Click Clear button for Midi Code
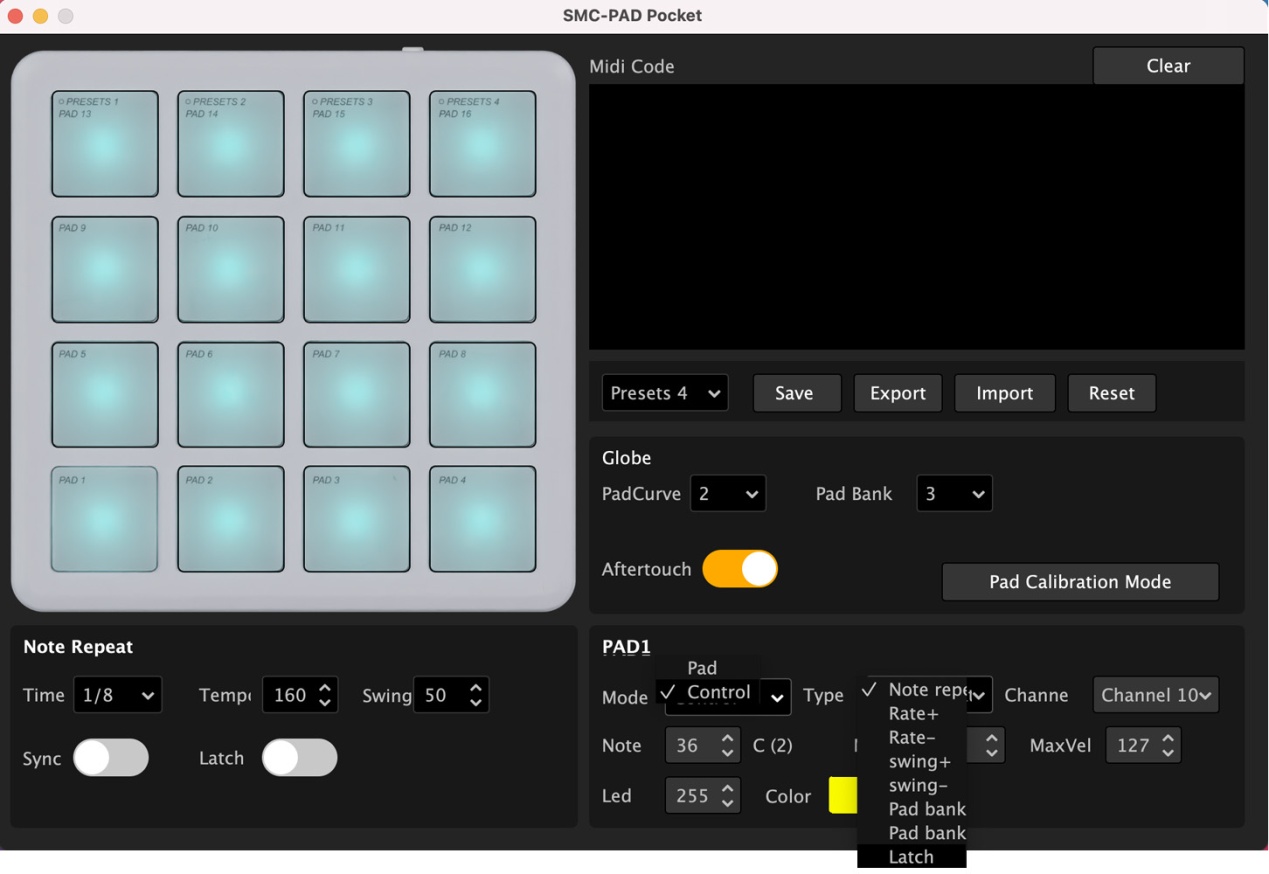Viewport: 1269px width, 874px height. point(1168,66)
